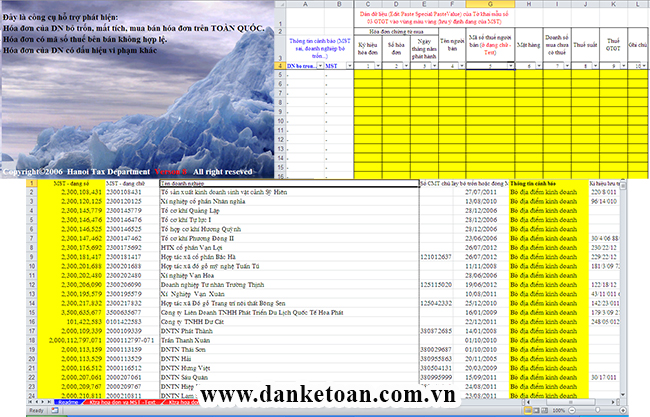The image size is (650, 417).
Task: Open the 'DN bo tron' filter dropdown arrow
Action: 320,66
